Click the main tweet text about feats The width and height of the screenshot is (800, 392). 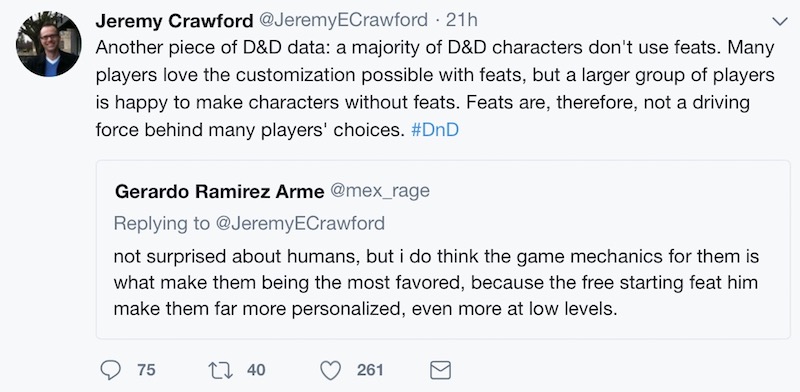click(435, 88)
